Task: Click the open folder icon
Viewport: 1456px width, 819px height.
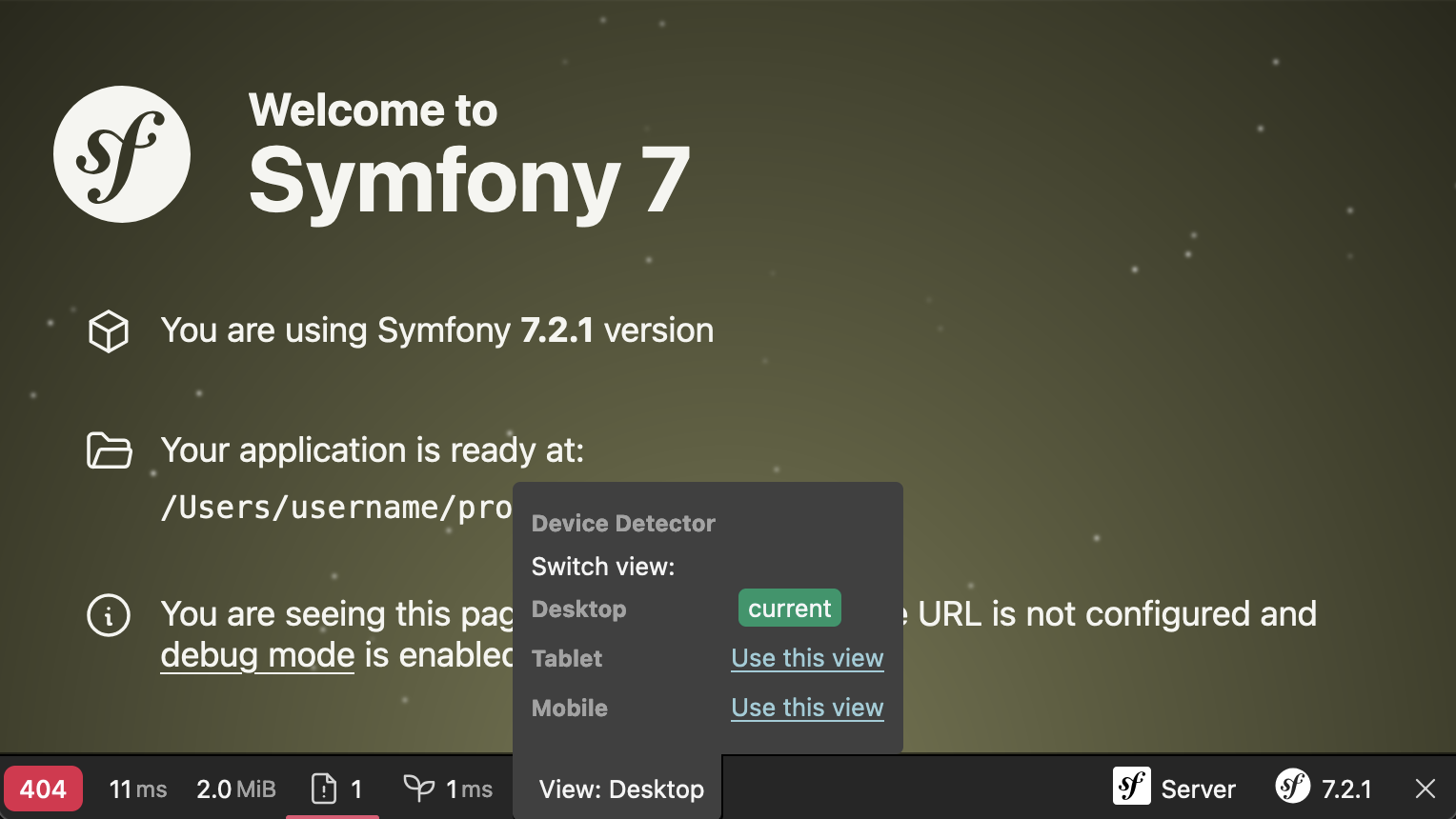Action: click(110, 450)
